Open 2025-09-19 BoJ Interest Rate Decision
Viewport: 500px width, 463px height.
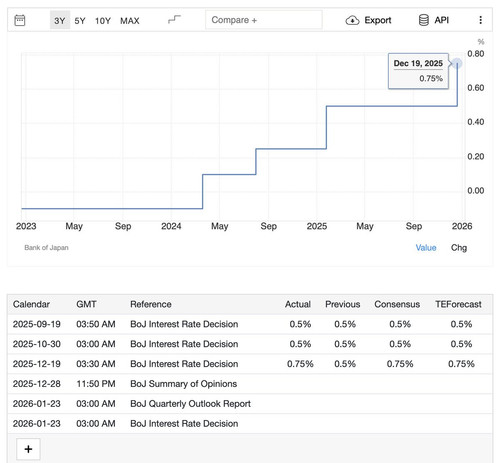184,324
